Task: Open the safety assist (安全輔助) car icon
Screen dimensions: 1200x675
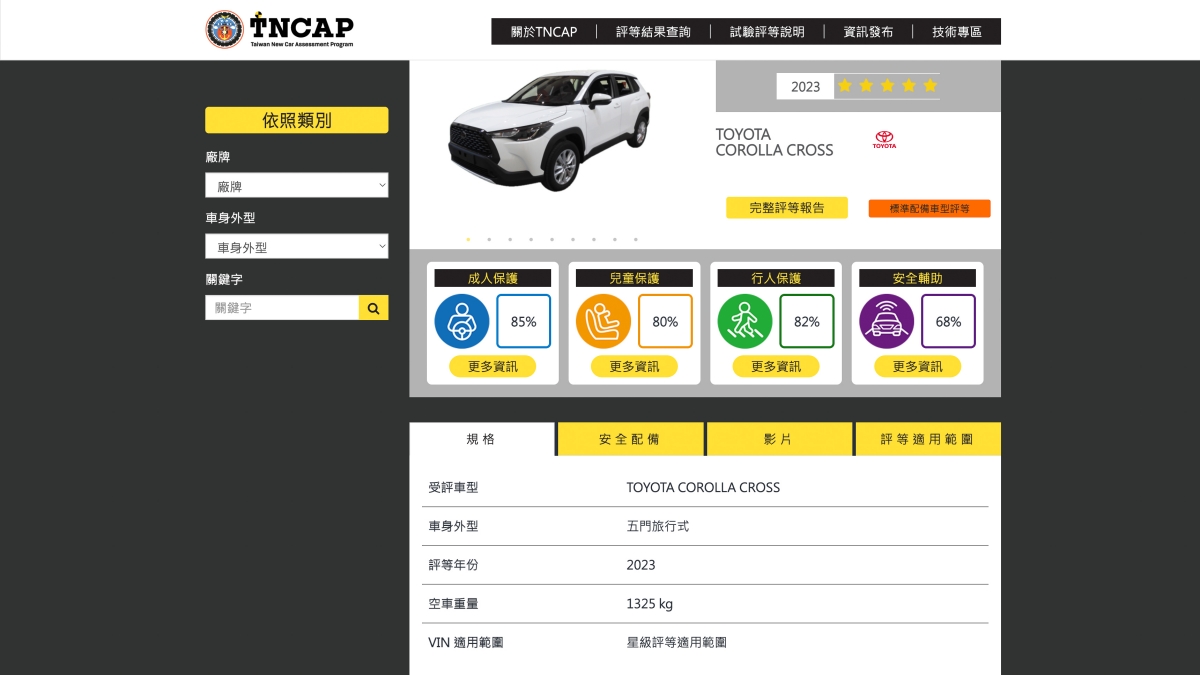Action: (x=887, y=321)
